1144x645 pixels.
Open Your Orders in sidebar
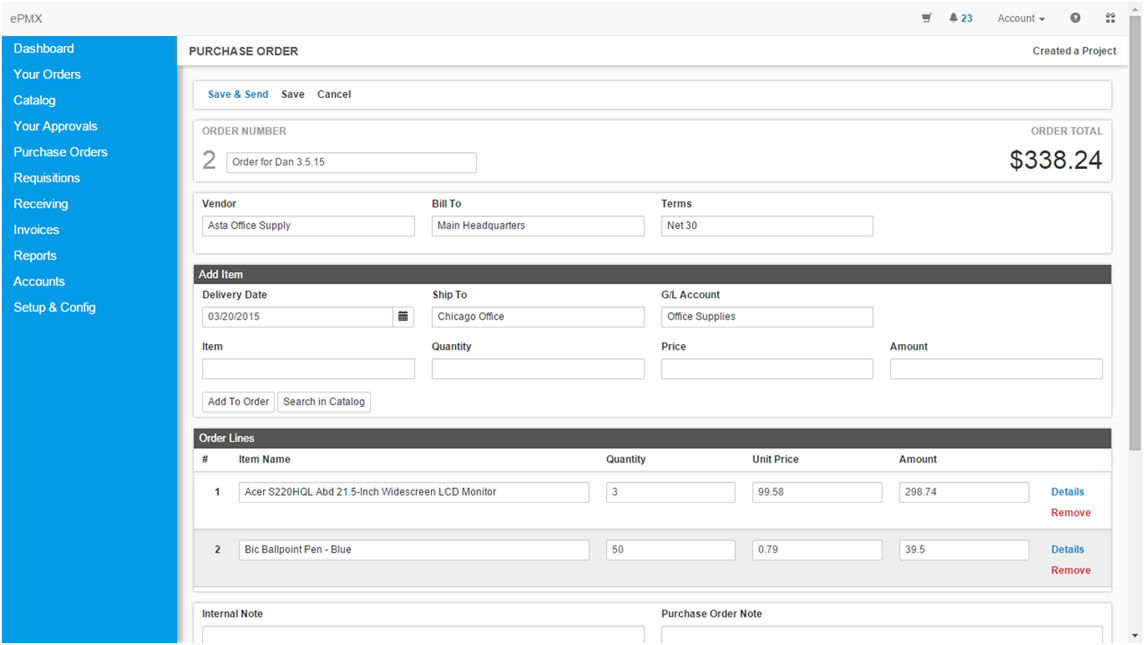point(47,74)
